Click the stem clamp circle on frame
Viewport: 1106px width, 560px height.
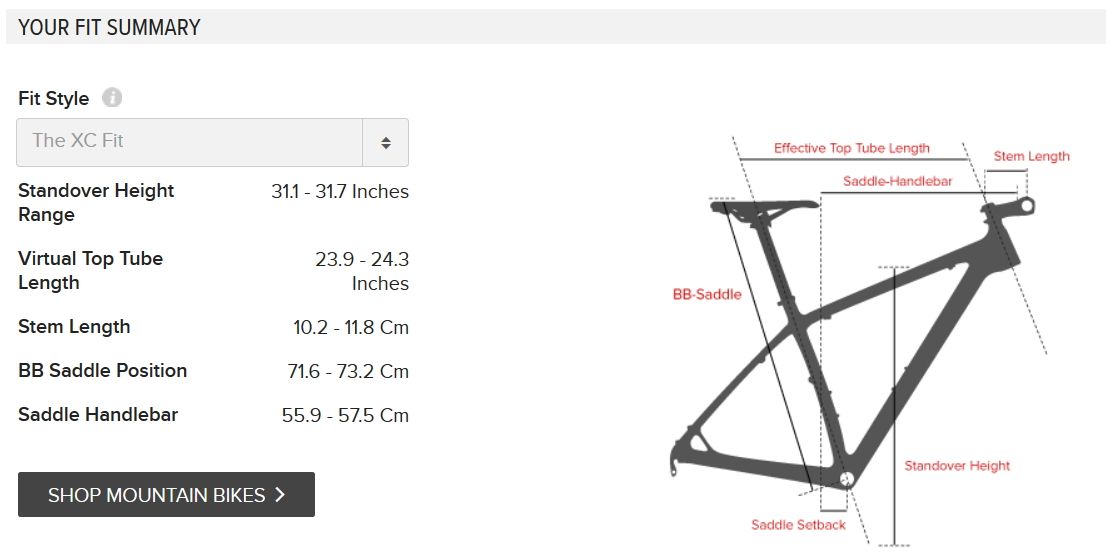pyautogui.click(x=1026, y=206)
